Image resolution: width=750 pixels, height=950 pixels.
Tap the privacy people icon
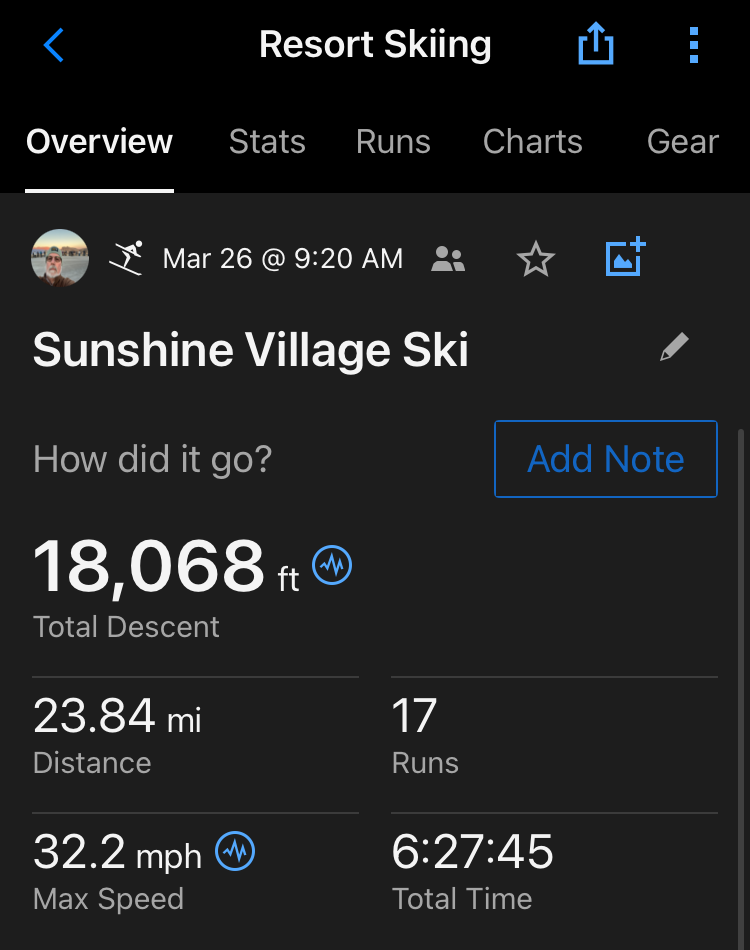pyautogui.click(x=448, y=260)
